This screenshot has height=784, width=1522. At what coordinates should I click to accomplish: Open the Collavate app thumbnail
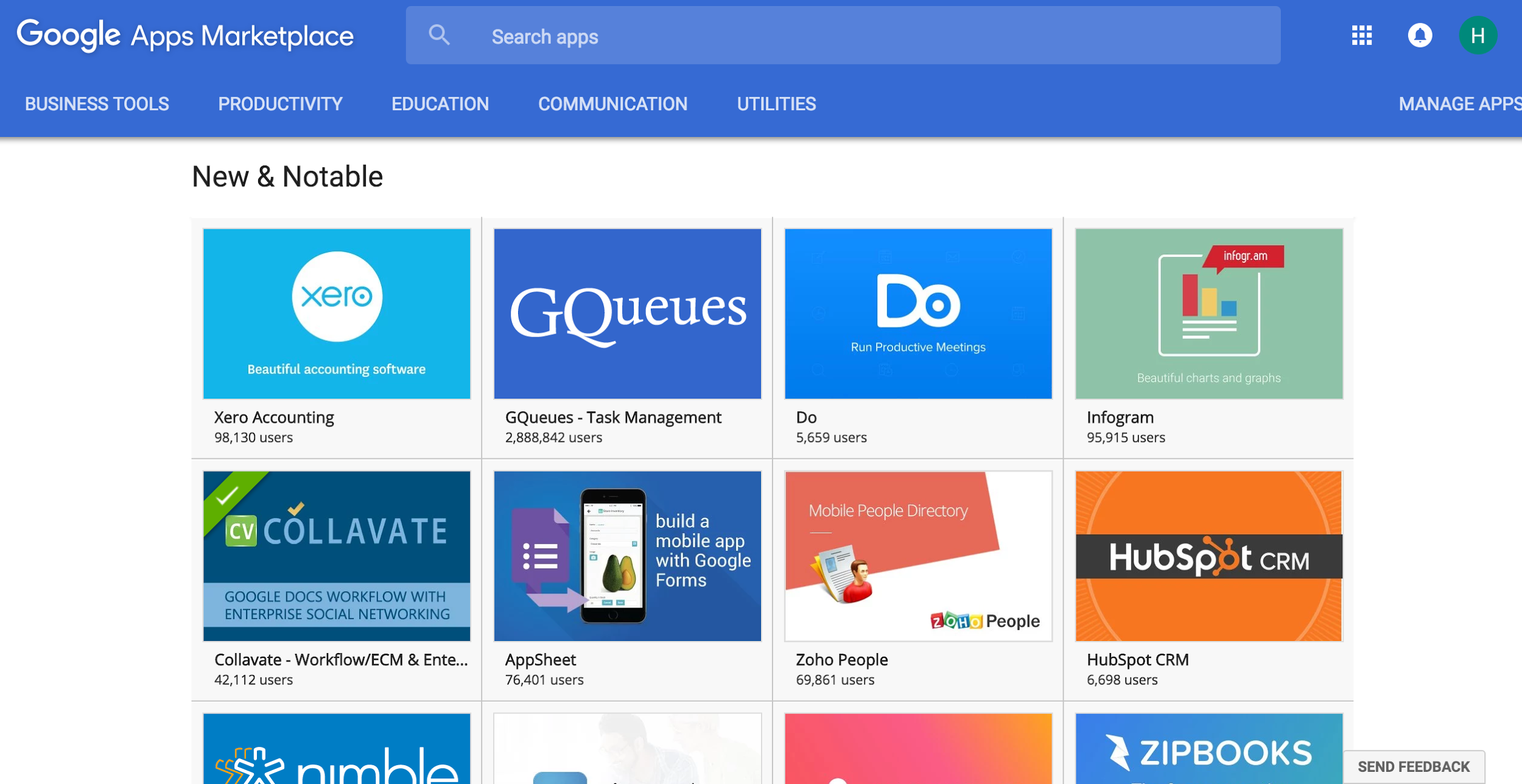coord(337,556)
